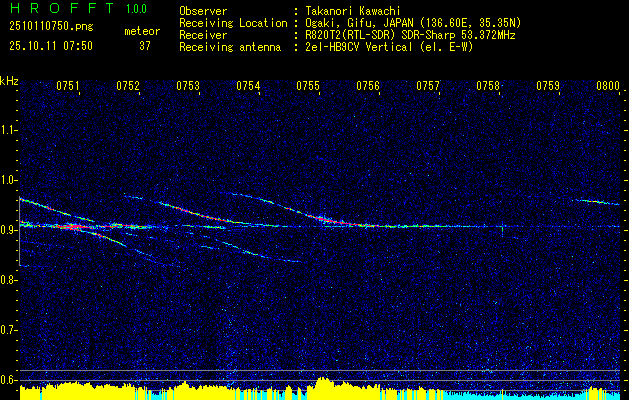Click the filename 2510110750.png
629x400 pixels.
pyautogui.click(x=51, y=26)
